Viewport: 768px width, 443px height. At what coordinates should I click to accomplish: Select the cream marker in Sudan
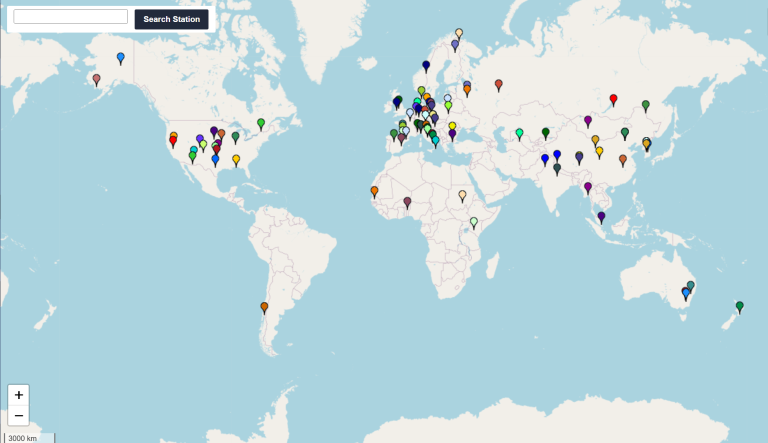(462, 196)
